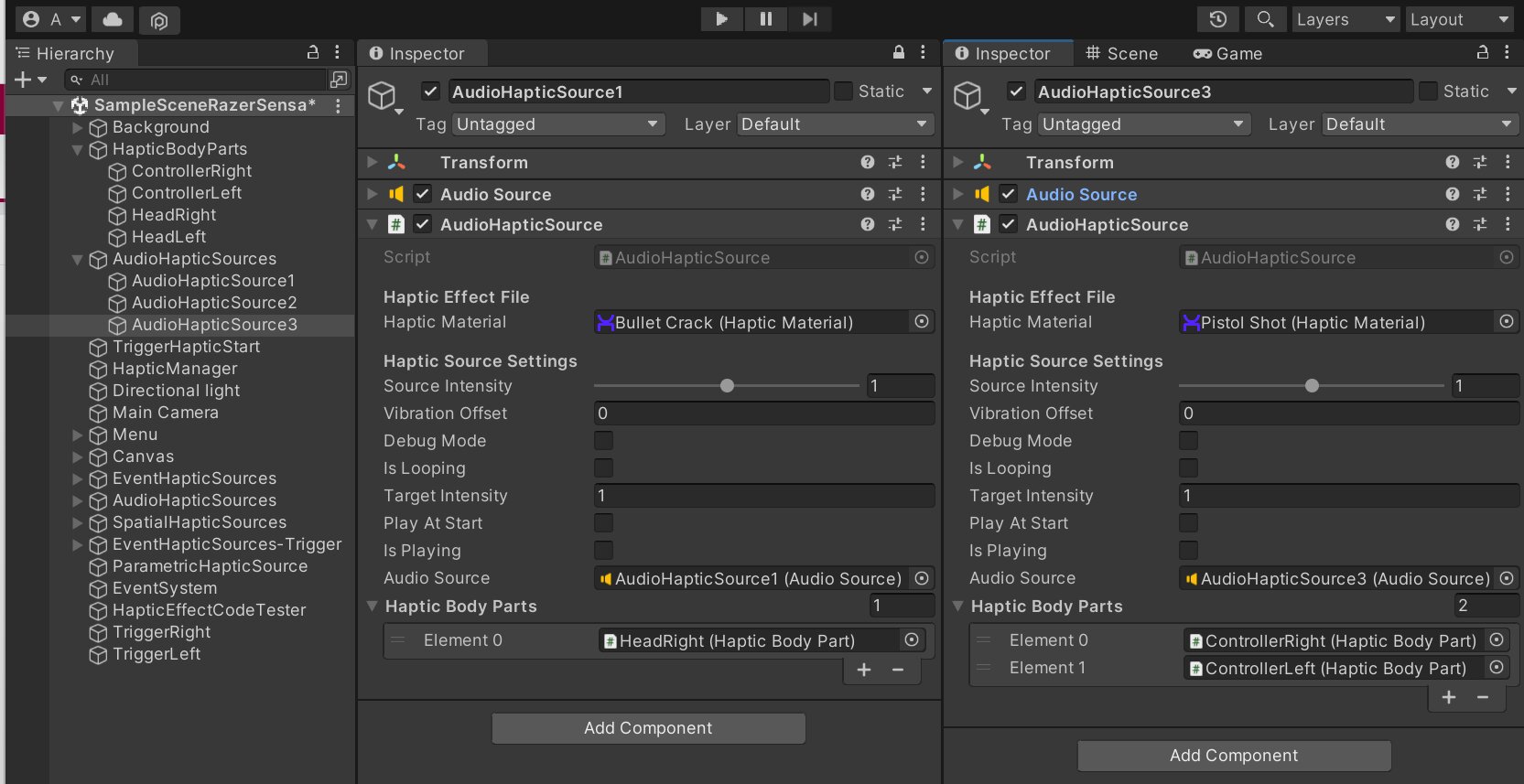This screenshot has height=784, width=1524.
Task: Click the Step frame button
Action: coord(809,19)
